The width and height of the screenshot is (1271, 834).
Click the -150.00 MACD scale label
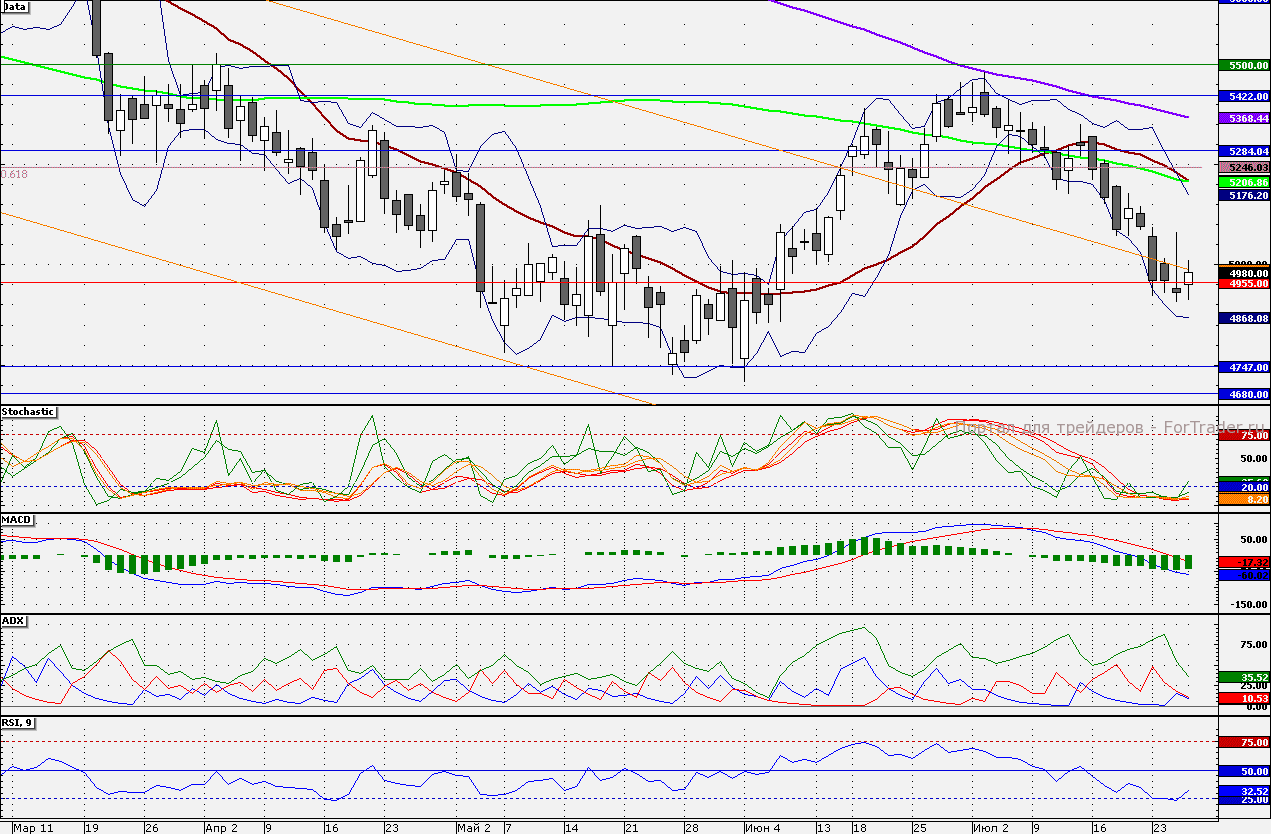[x=1247, y=604]
